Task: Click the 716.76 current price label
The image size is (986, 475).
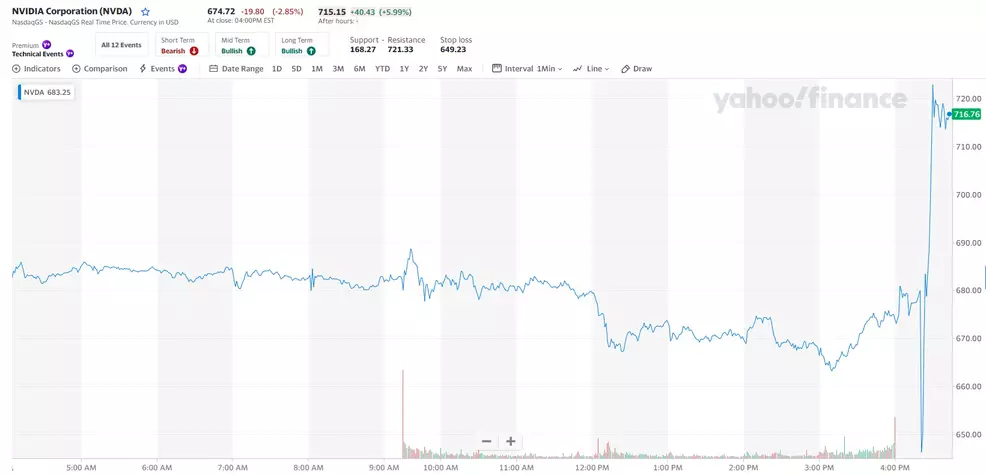Action: (x=966, y=115)
